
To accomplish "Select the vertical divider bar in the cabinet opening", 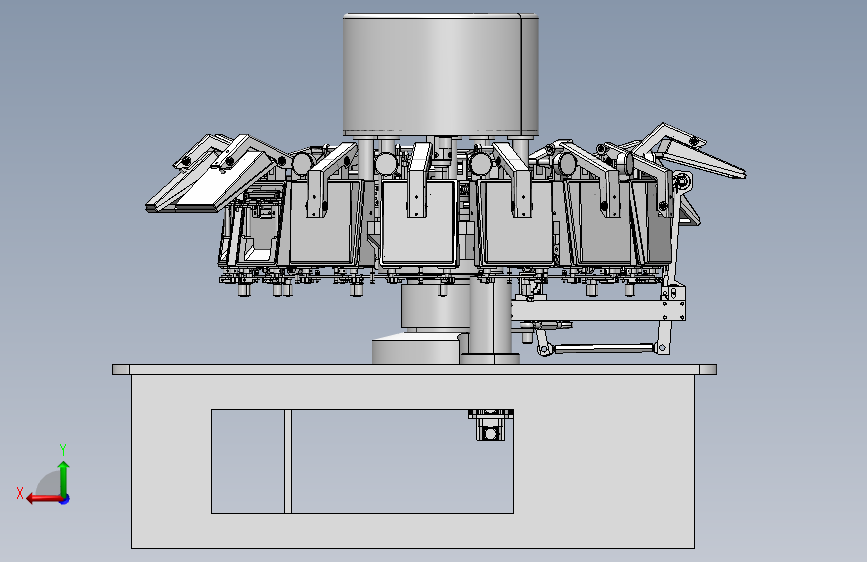I will 288,461.
